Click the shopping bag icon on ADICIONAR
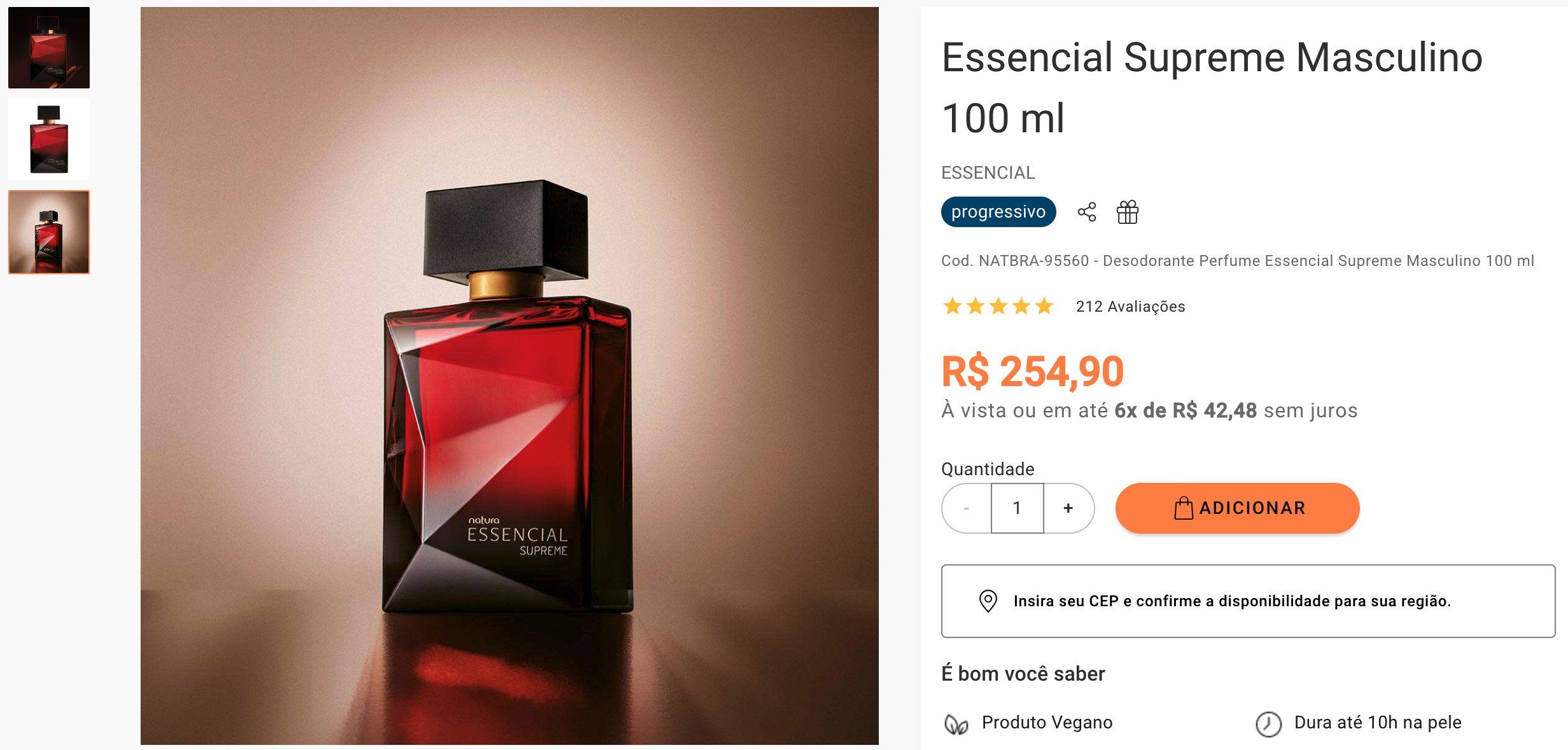1568x750 pixels. (x=1184, y=508)
